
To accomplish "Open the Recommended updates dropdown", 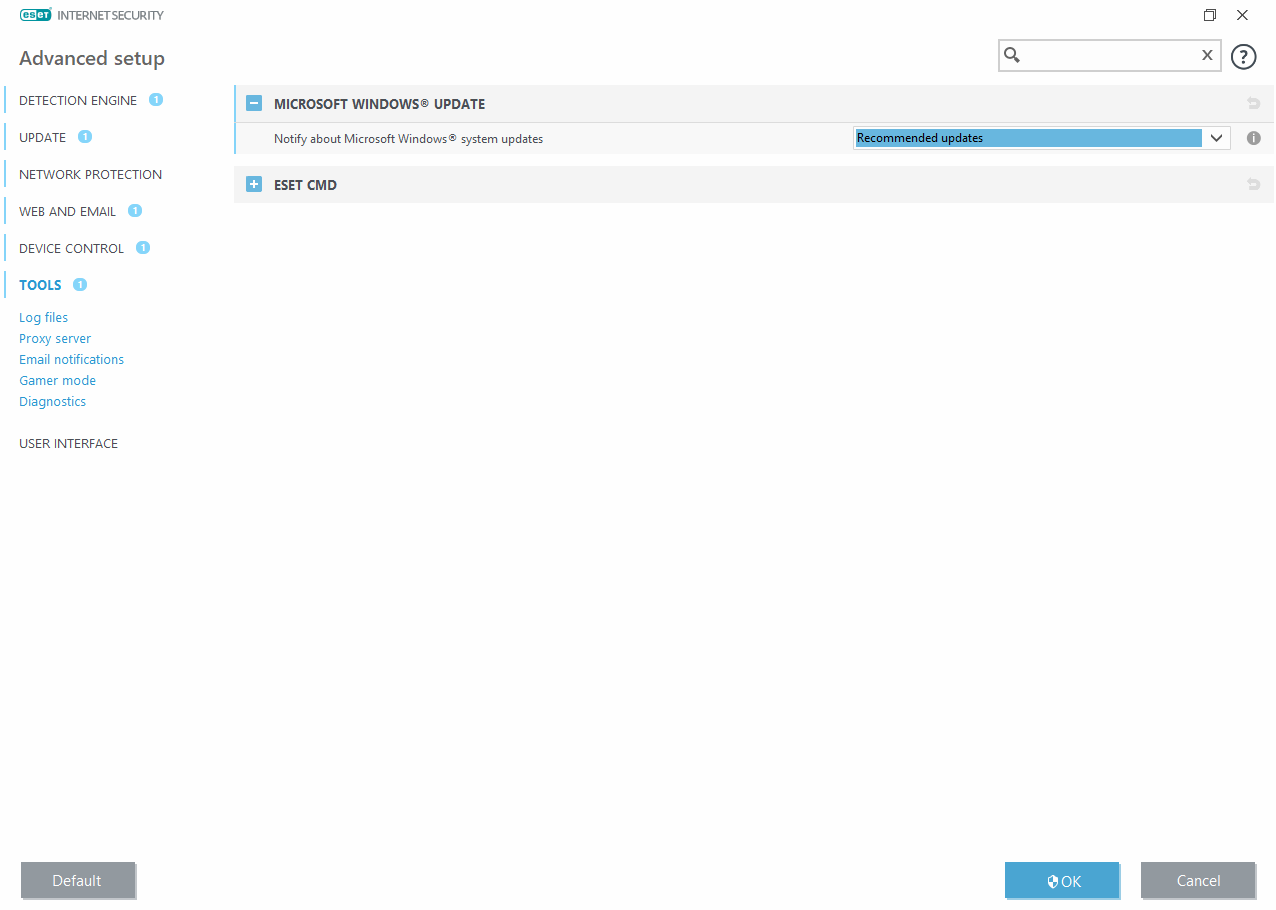I will 1042,138.
